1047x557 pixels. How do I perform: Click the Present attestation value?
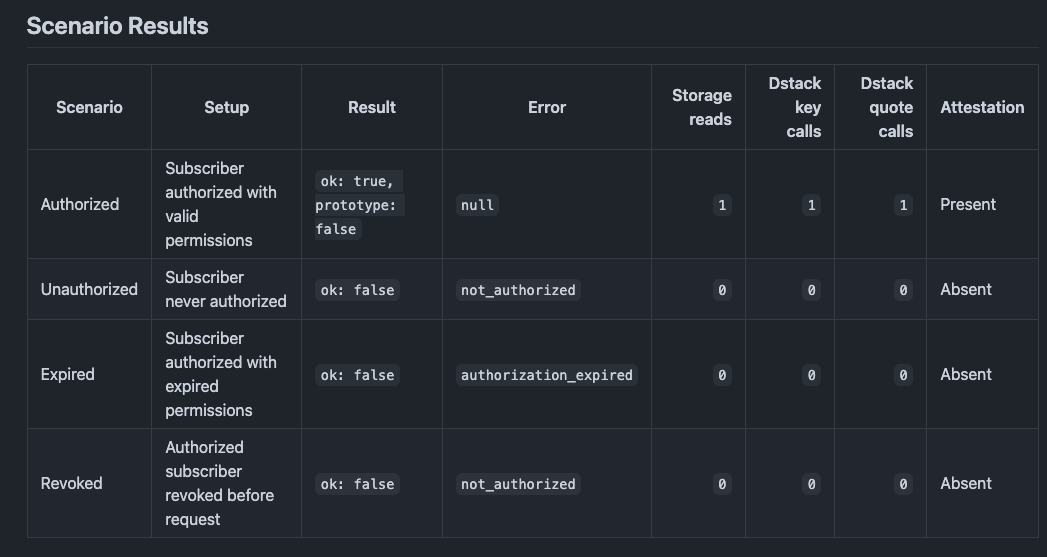point(968,204)
